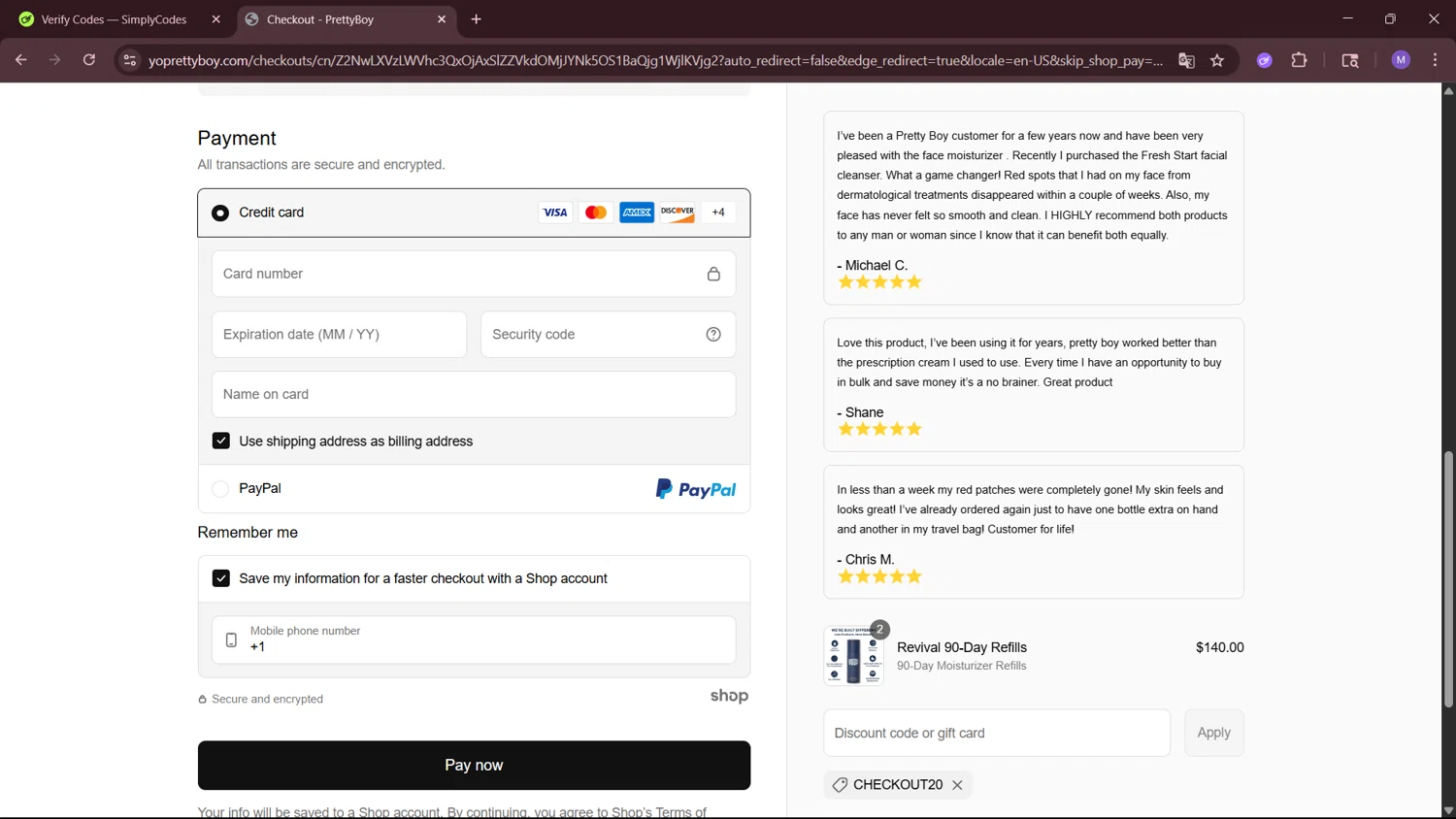
Task: Bookmark this page with the star icon
Action: (1217, 60)
